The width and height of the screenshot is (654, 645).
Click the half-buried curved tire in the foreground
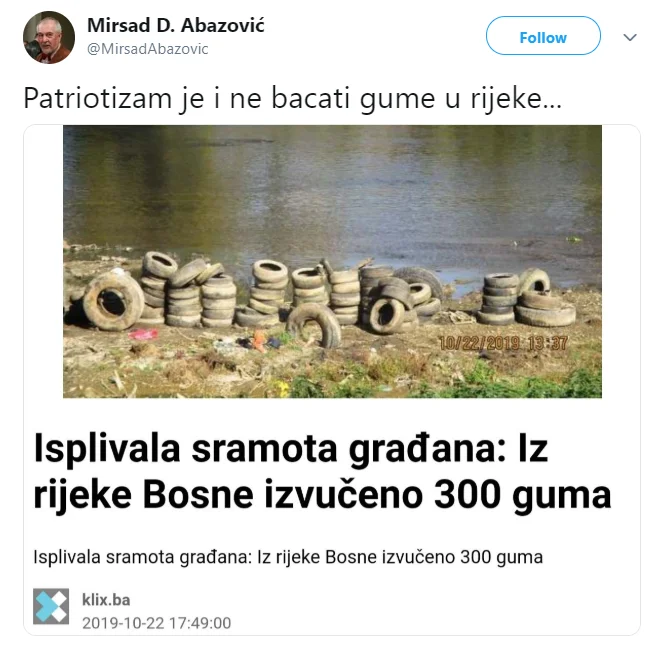click(314, 325)
